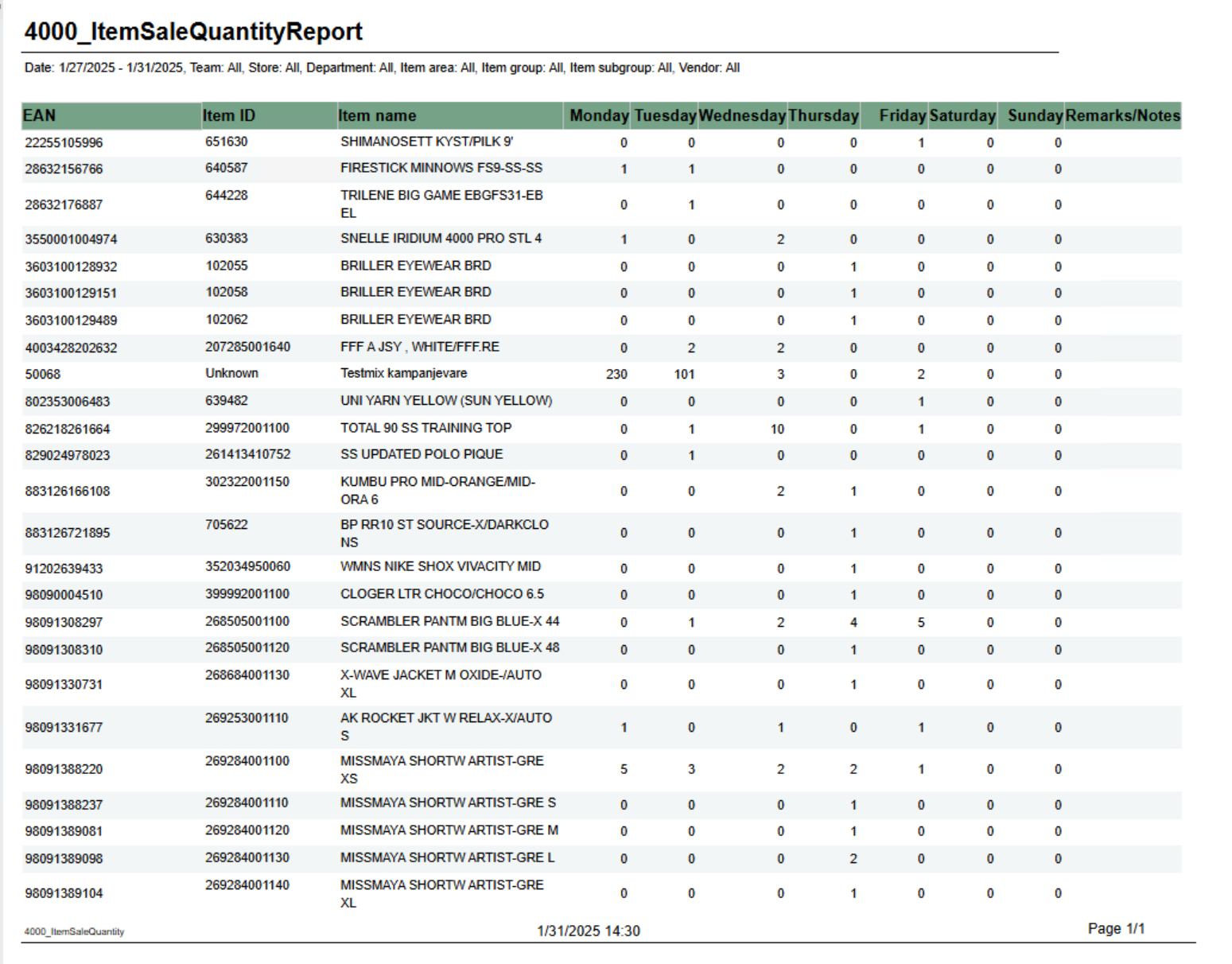Select the date filter summary line
The image size is (1232, 964).
382,68
